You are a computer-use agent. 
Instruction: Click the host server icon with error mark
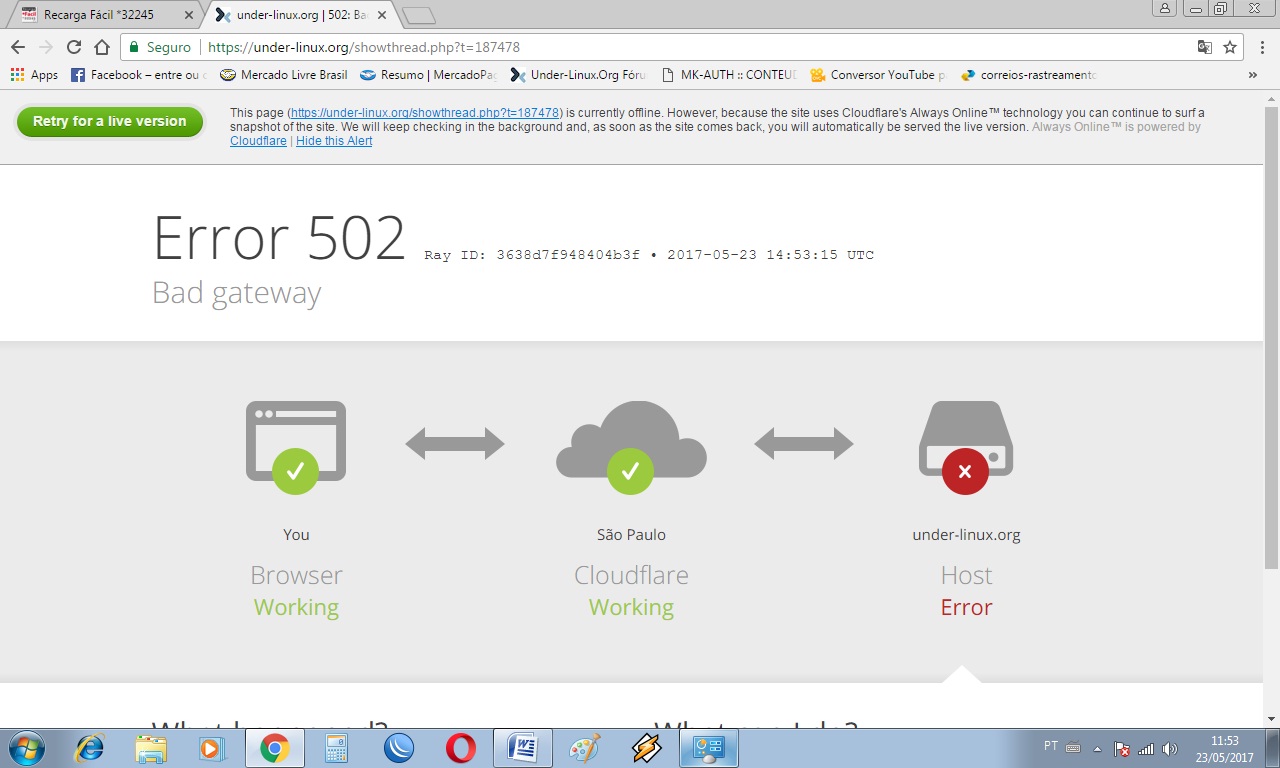pyautogui.click(x=966, y=446)
